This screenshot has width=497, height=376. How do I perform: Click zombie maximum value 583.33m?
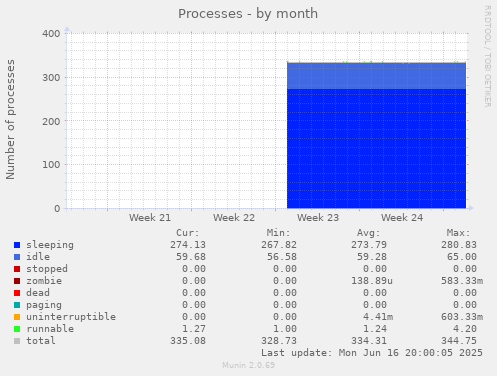pos(462,281)
